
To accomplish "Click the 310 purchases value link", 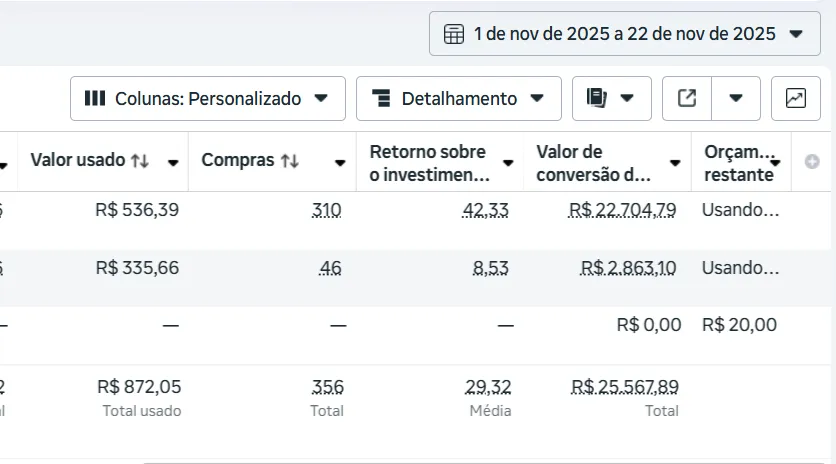I will pos(326,210).
